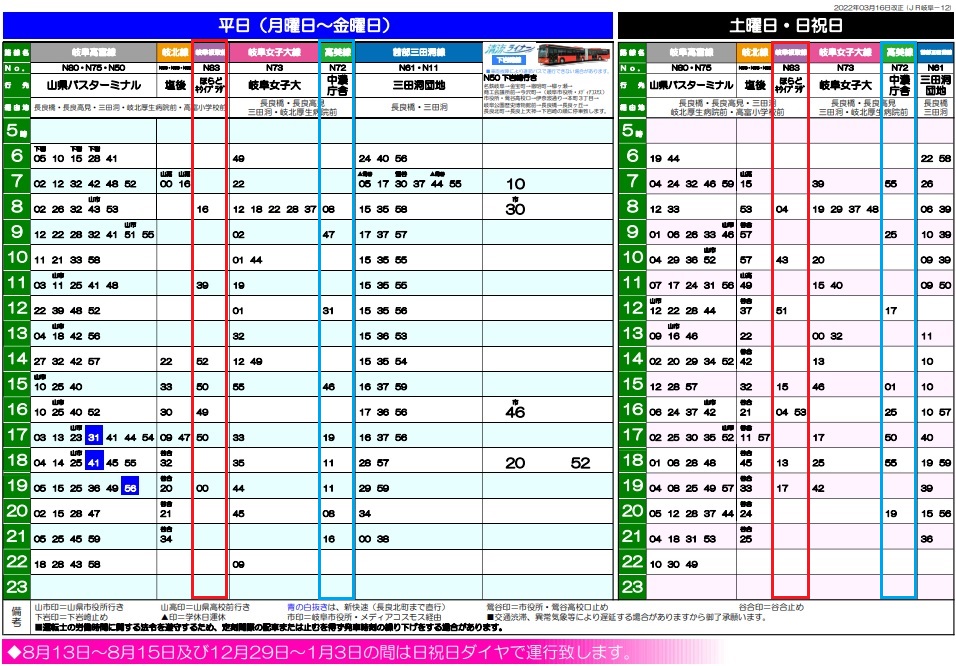This screenshot has width=956, height=666.
Task: Click the pink holiday schedule notice banner
Action: tap(320, 653)
